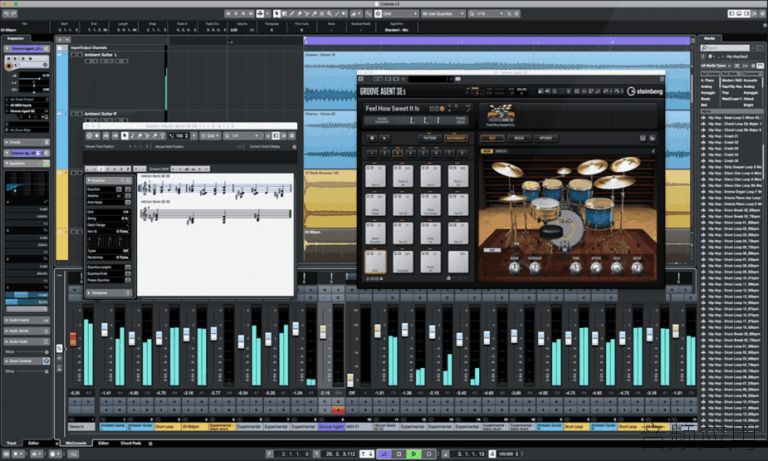This screenshot has height=461, width=768.
Task: Click the Play button in Groove Agent
Action: (x=384, y=138)
